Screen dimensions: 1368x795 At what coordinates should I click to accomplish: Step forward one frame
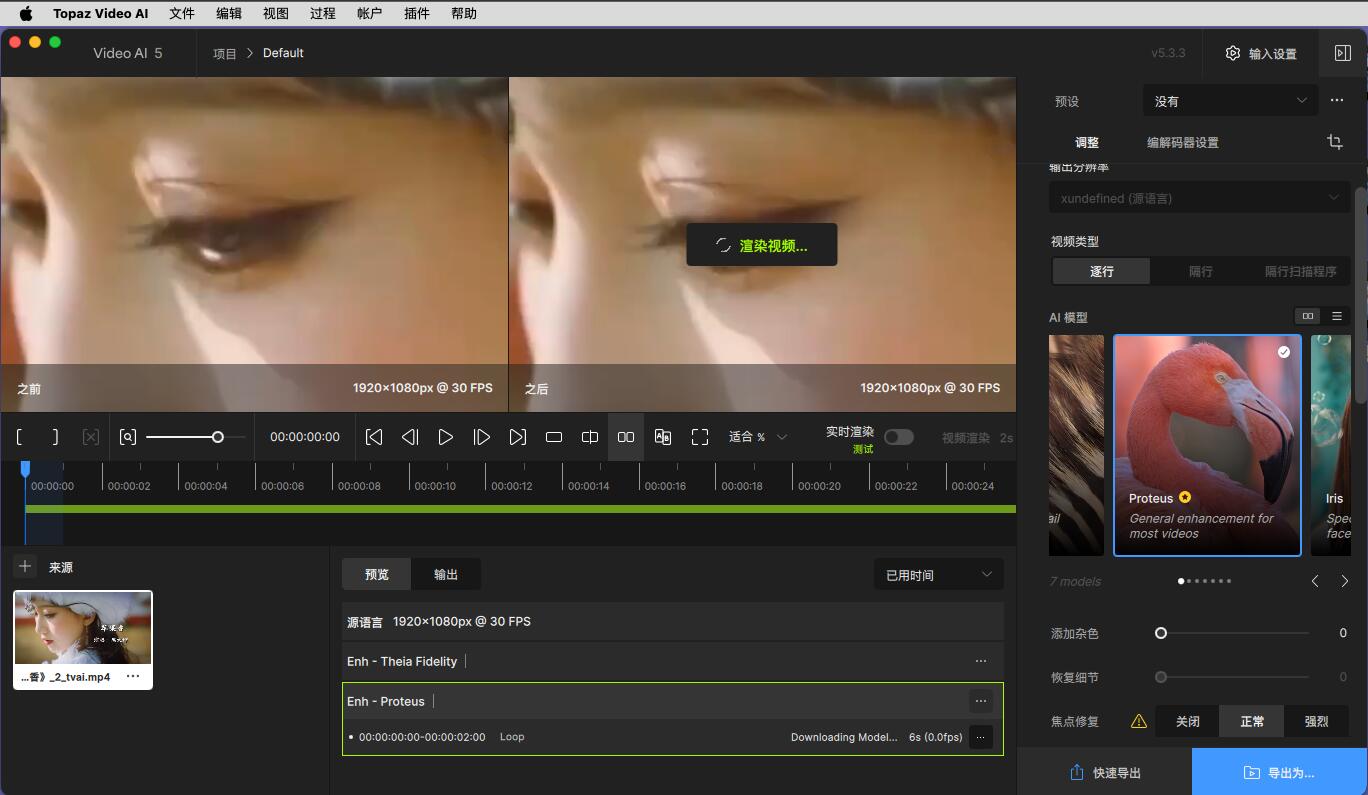[x=482, y=437]
